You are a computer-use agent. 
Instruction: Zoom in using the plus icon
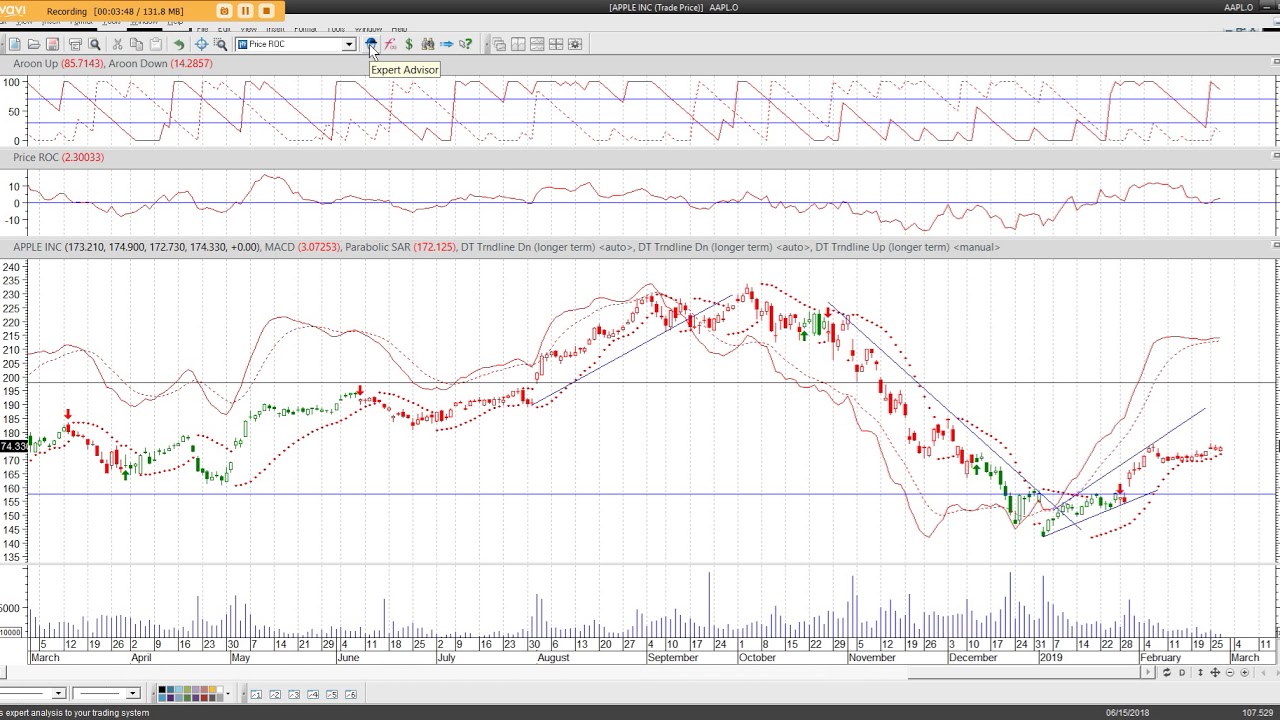pos(1245,672)
